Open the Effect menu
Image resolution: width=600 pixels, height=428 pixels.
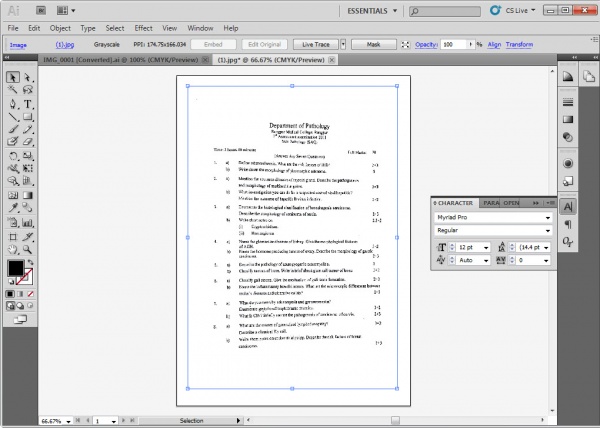(x=144, y=28)
